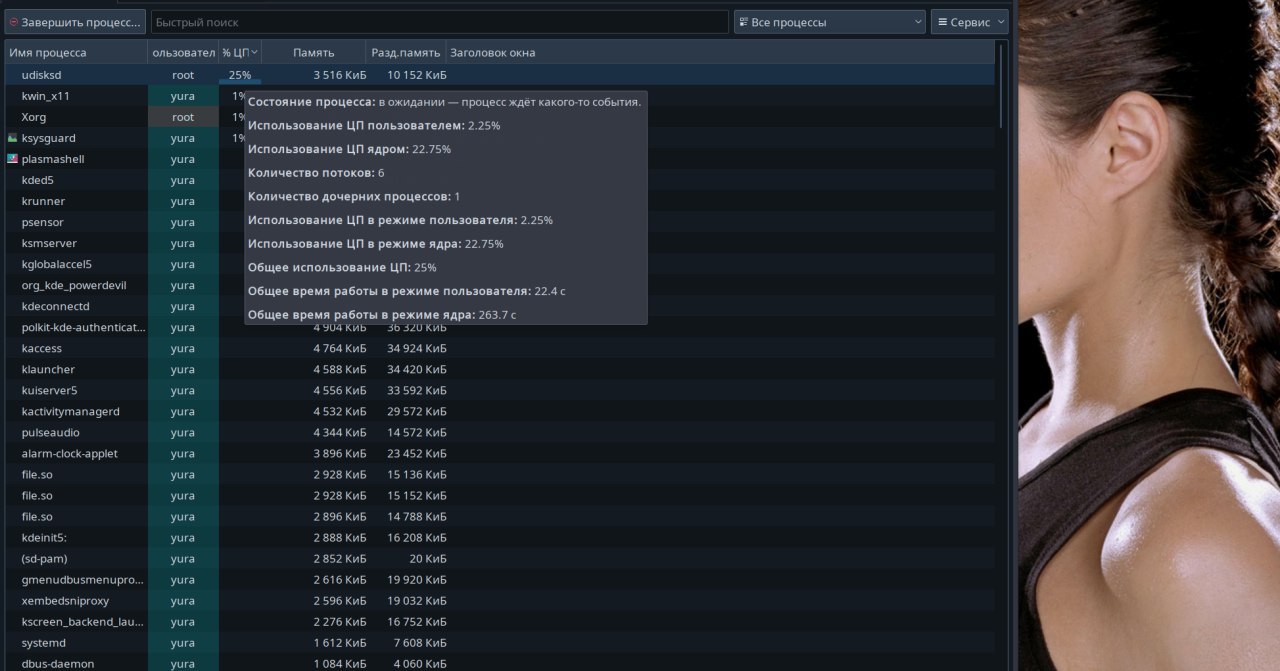Image resolution: width=1280 pixels, height=671 pixels.
Task: Click the 4 344 КиБ pulseaudio memory cell
Action: point(340,432)
